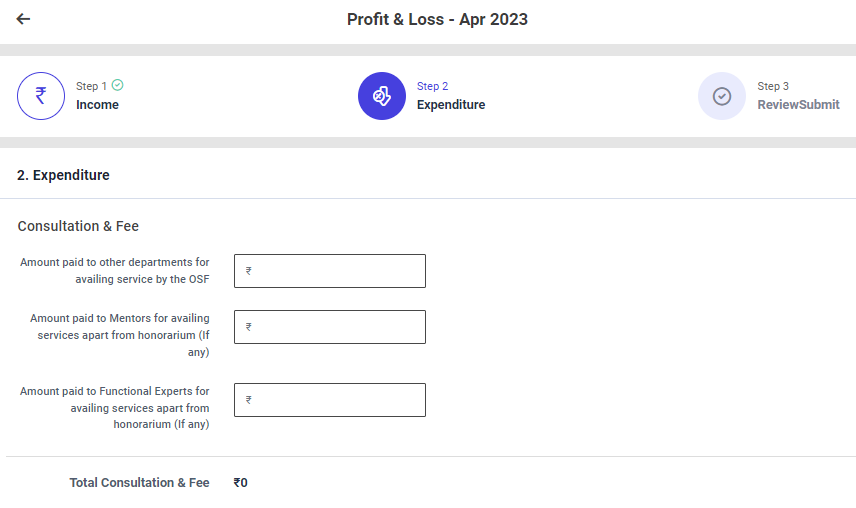Image resolution: width=856 pixels, height=508 pixels.
Task: Select the Expenditure step label
Action: point(451,105)
